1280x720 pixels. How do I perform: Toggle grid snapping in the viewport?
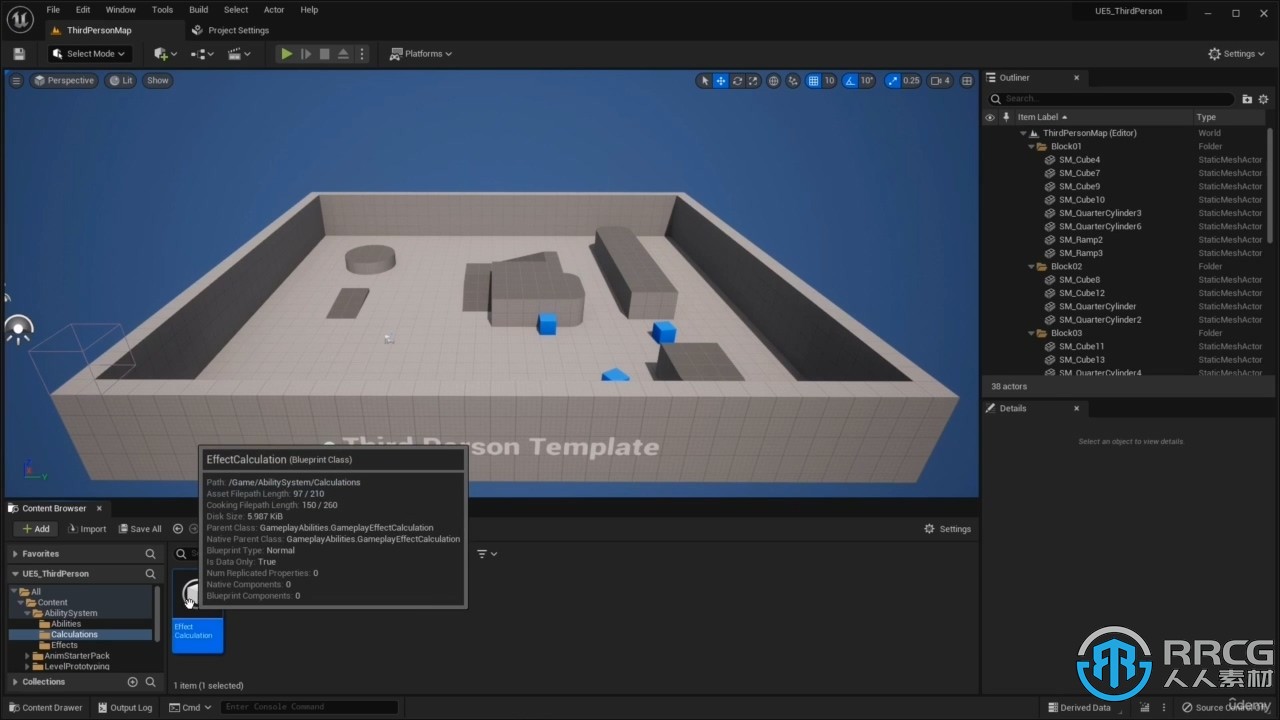(814, 81)
